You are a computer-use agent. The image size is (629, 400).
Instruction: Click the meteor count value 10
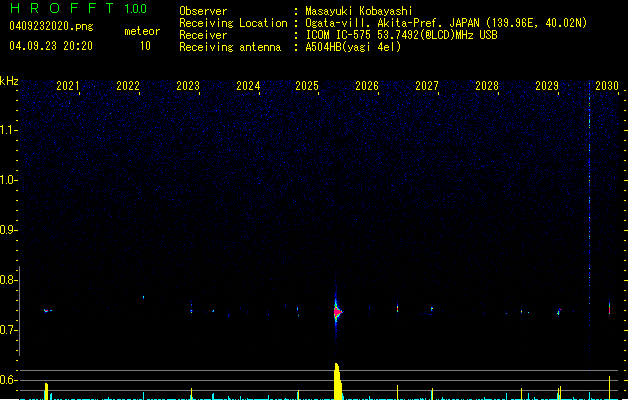tap(146, 46)
